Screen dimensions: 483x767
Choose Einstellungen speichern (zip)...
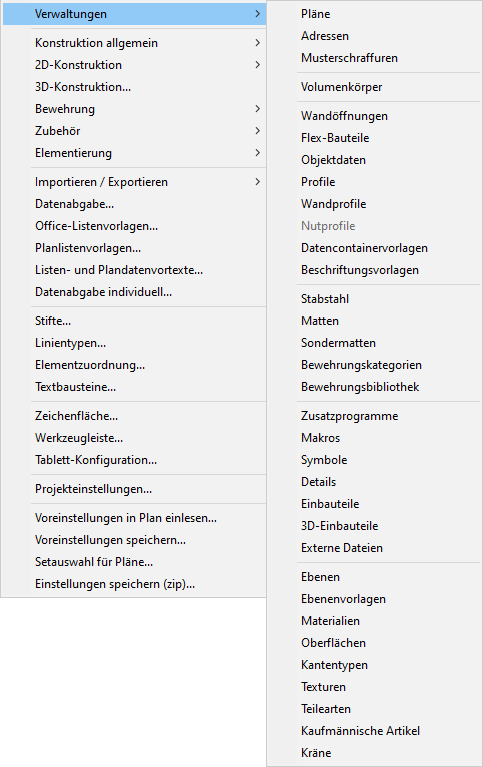click(x=135, y=584)
